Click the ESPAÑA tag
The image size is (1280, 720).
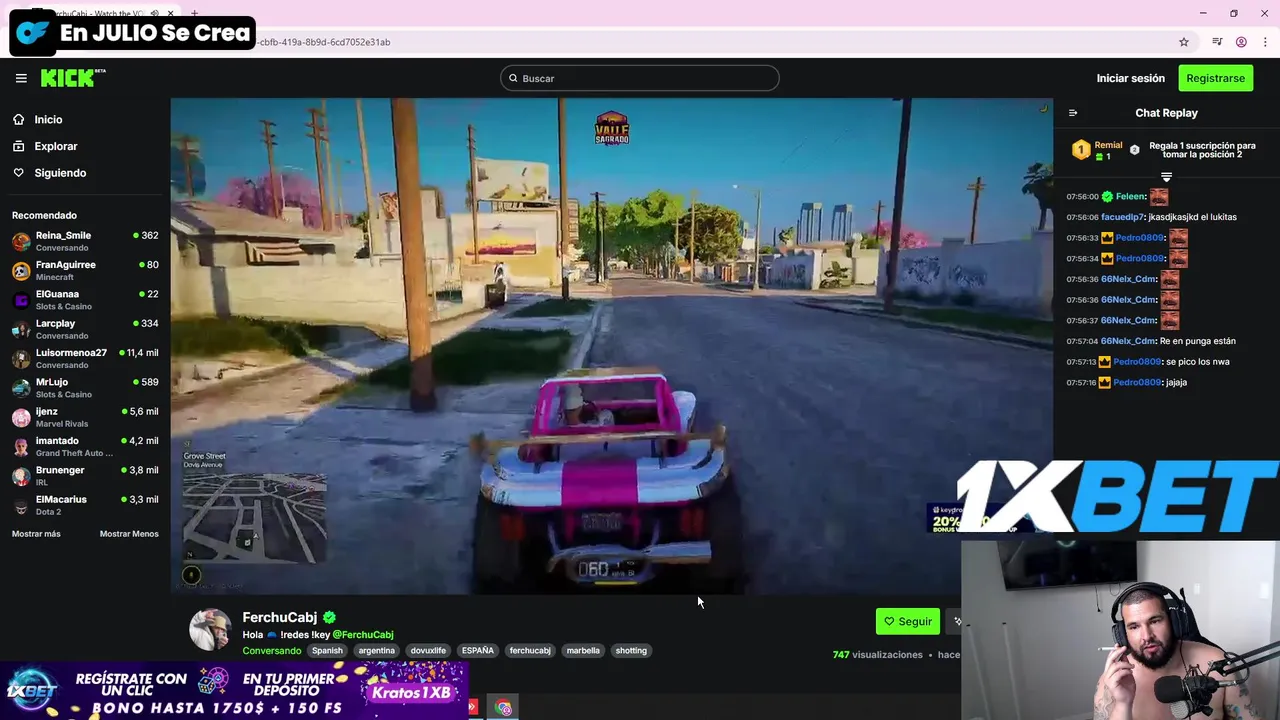[478, 651]
